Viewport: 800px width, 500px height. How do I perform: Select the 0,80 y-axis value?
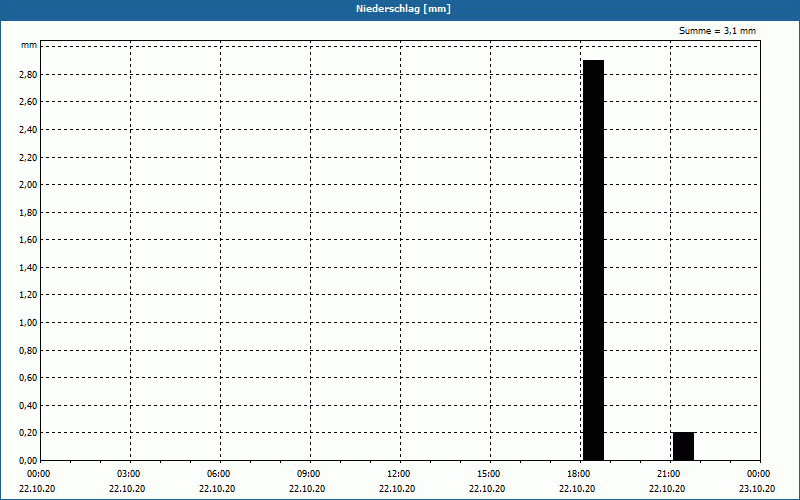[28, 351]
